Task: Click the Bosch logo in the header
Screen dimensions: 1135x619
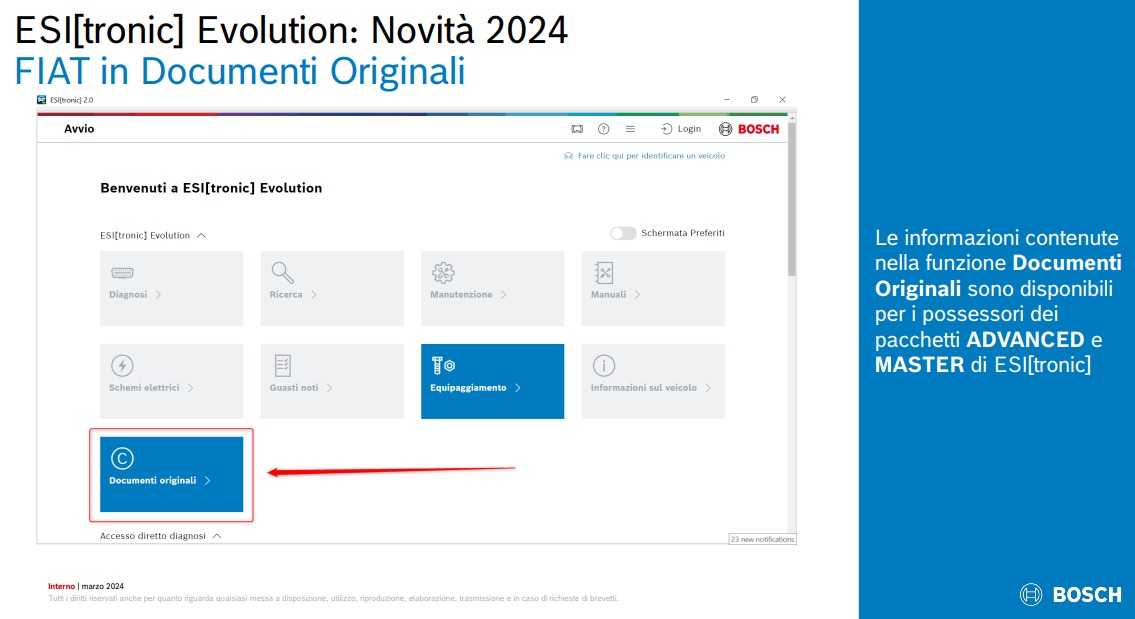Action: 748,129
